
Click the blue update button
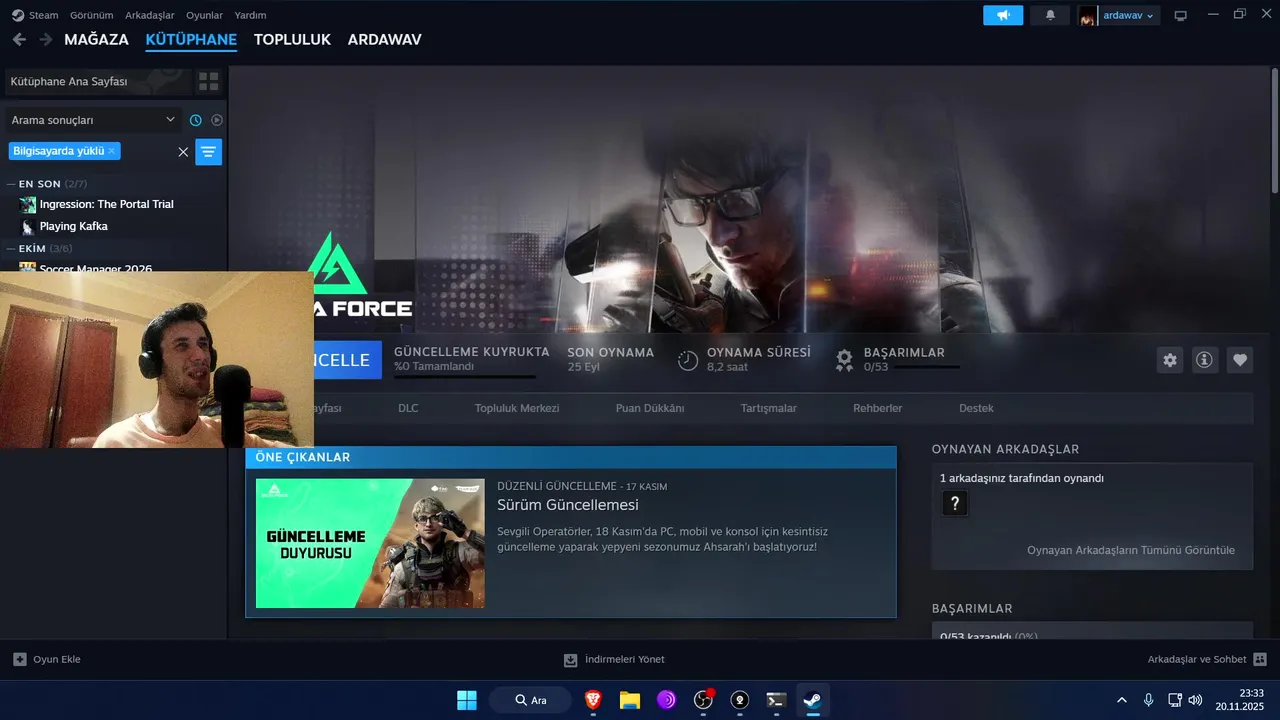[x=347, y=360]
